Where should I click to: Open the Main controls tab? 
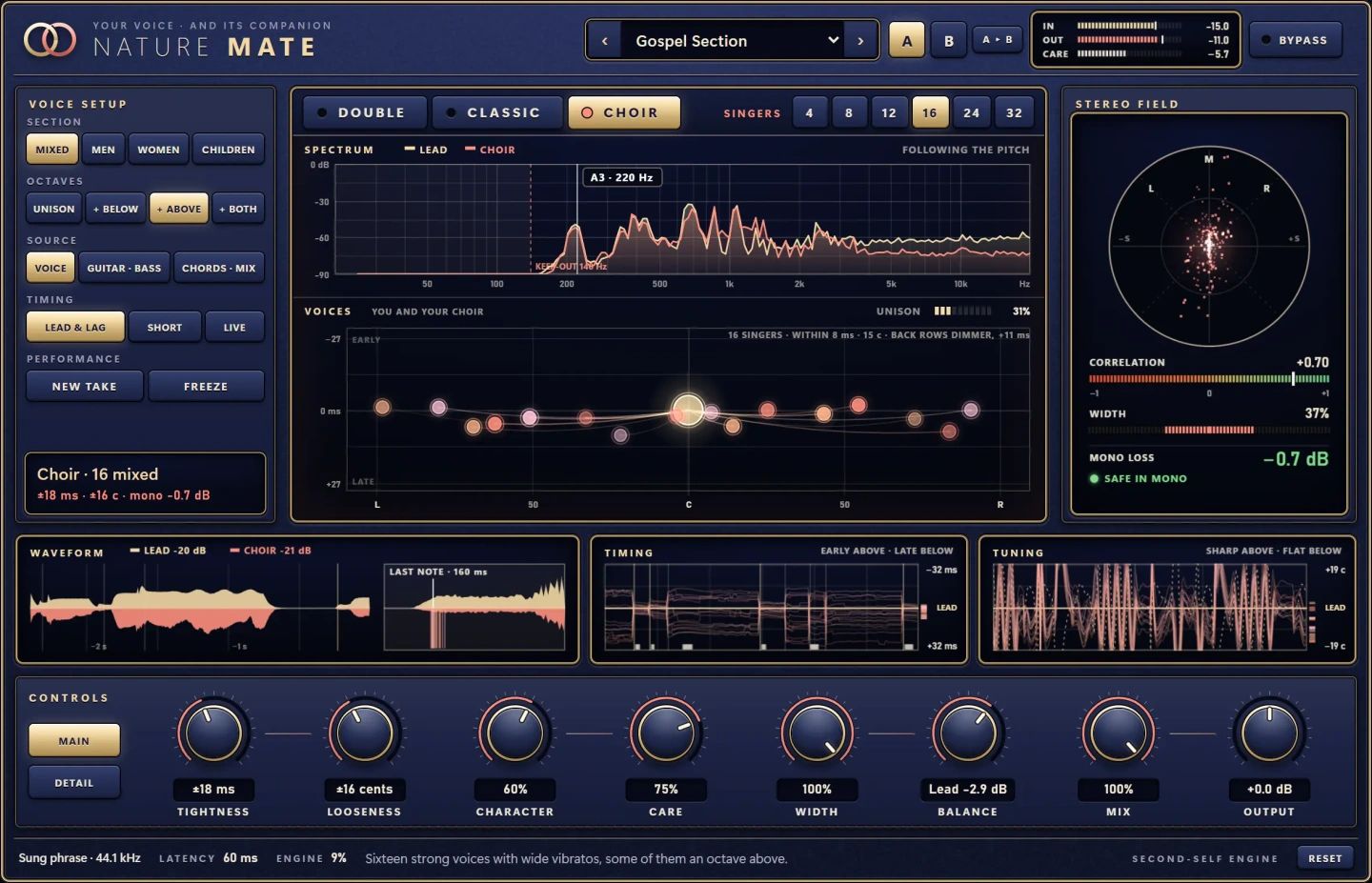click(74, 740)
